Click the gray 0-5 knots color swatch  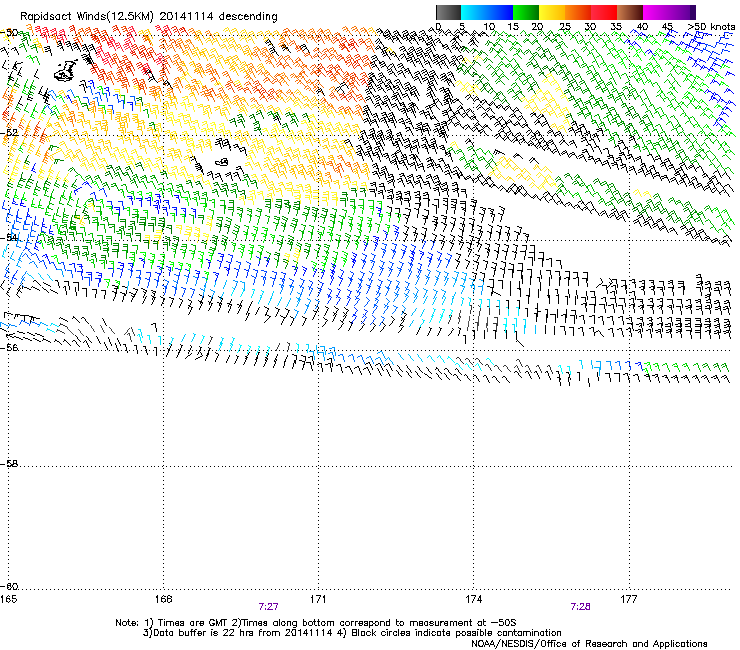(x=448, y=12)
